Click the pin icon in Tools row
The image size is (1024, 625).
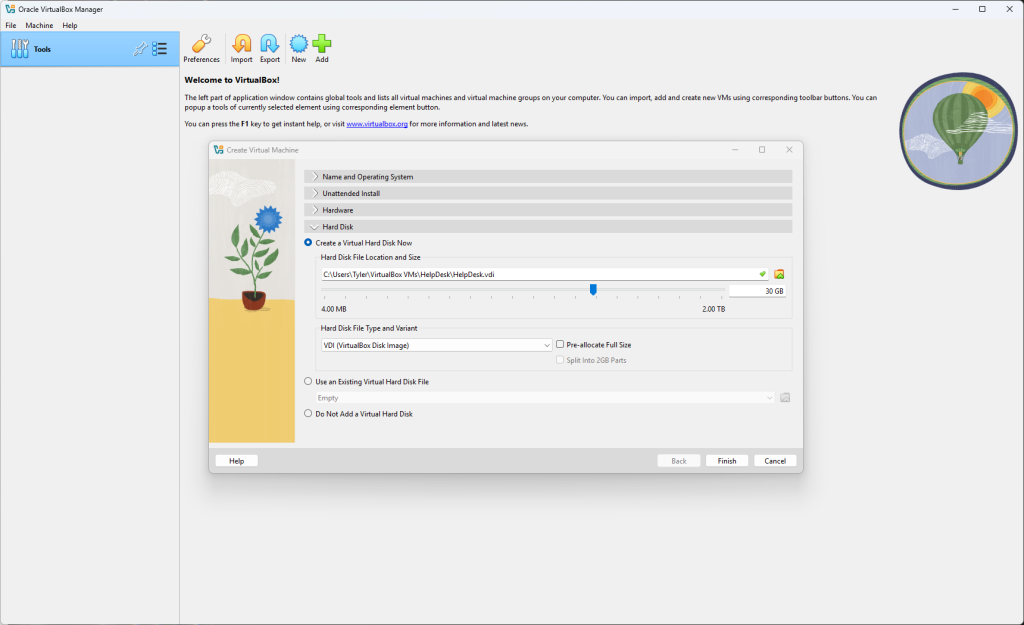coord(140,49)
